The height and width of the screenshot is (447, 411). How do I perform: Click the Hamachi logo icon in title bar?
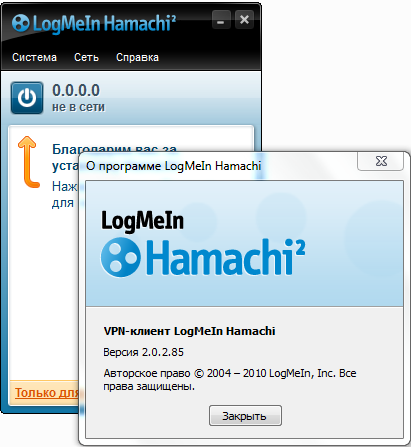pyautogui.click(x=21, y=23)
